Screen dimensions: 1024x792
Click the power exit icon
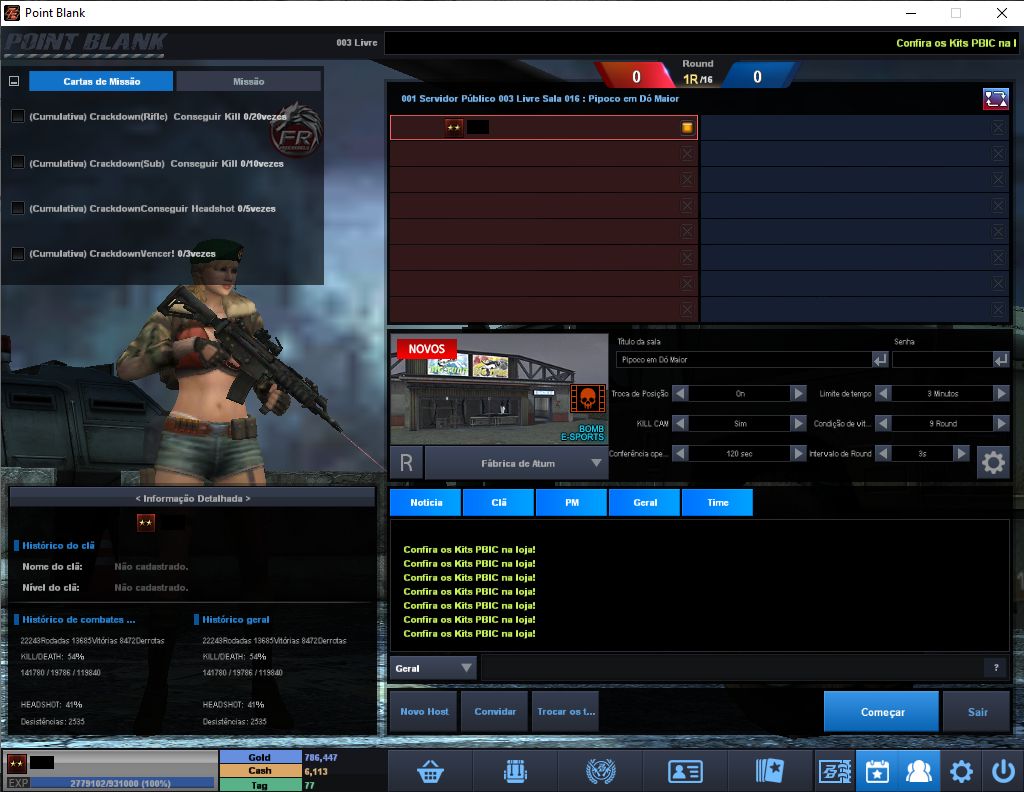(x=1003, y=771)
